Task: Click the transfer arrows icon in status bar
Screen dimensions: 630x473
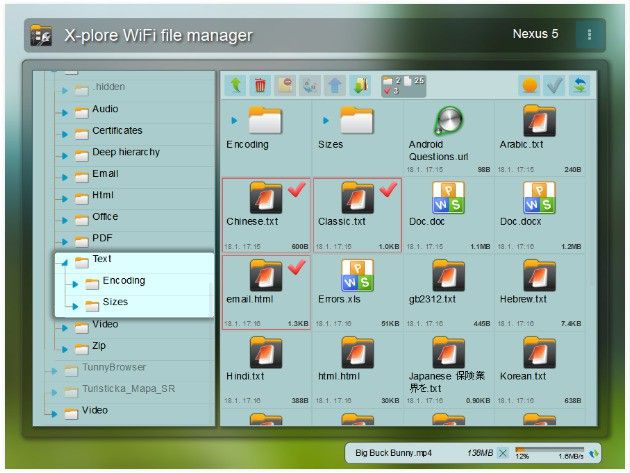Action: (593, 454)
